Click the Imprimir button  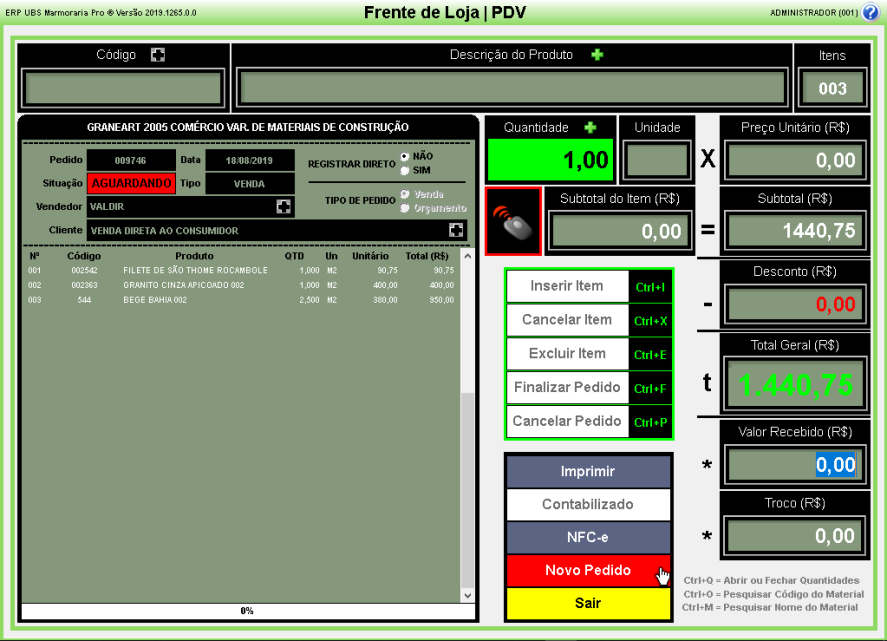tap(588, 471)
